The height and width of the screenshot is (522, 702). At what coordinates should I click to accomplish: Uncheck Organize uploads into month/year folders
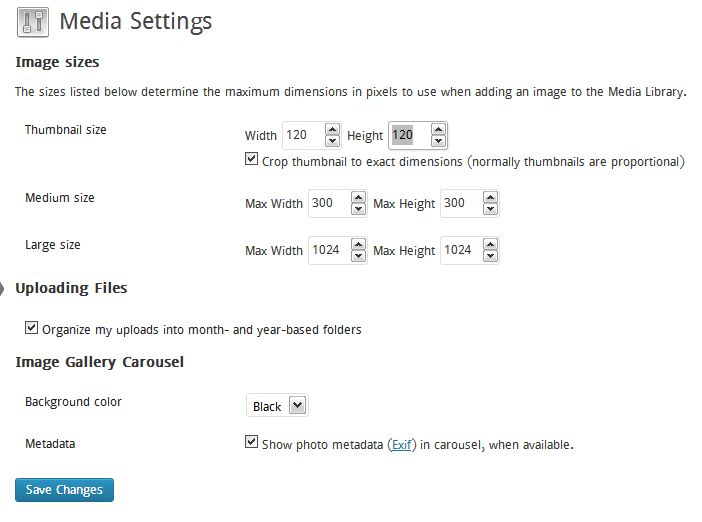(x=31, y=328)
